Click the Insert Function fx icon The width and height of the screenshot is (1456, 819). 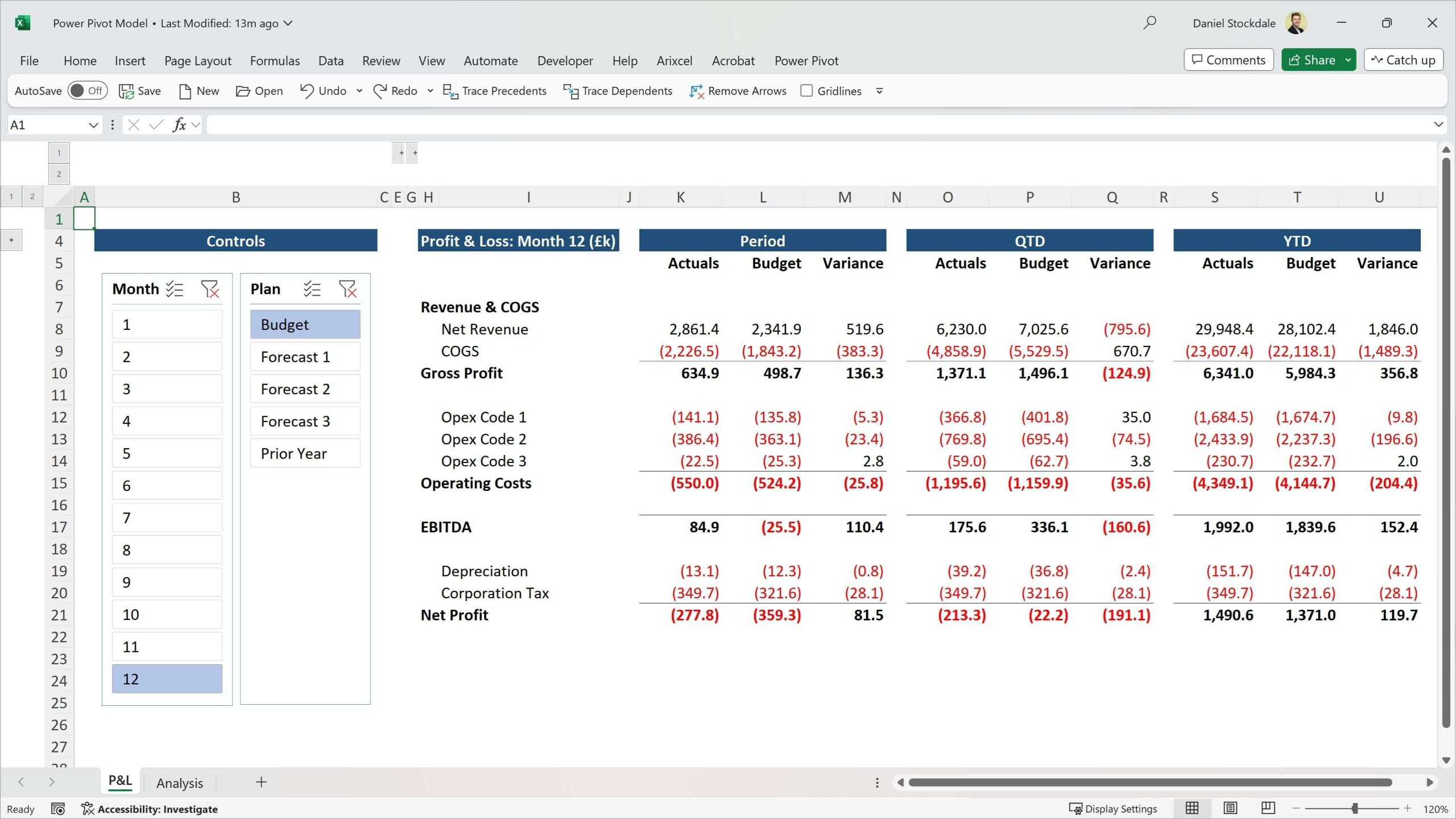click(180, 125)
